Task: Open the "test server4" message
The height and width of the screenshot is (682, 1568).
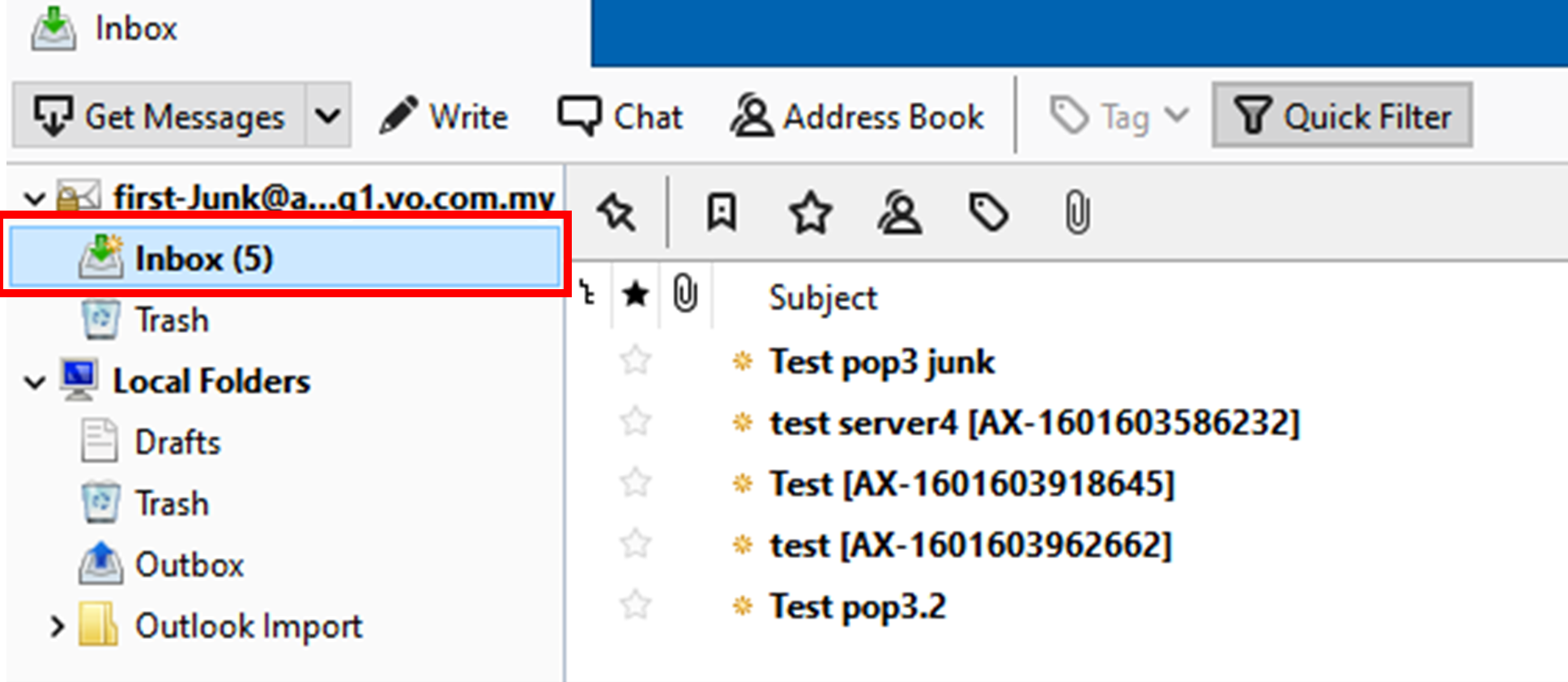Action: (1033, 423)
